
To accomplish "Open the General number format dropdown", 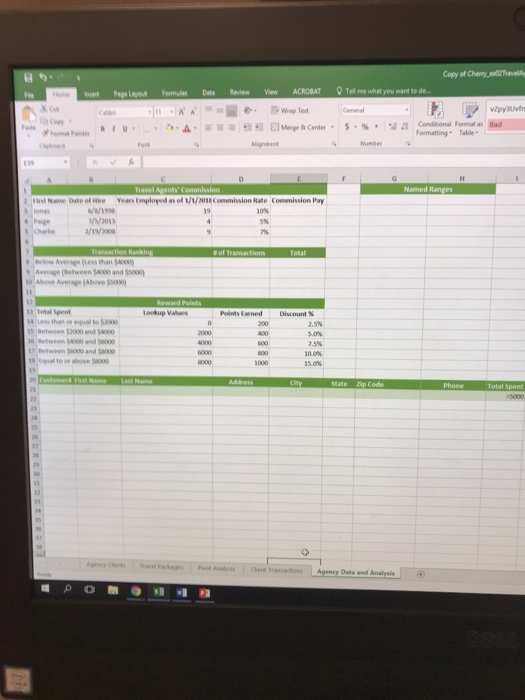I will [407, 110].
